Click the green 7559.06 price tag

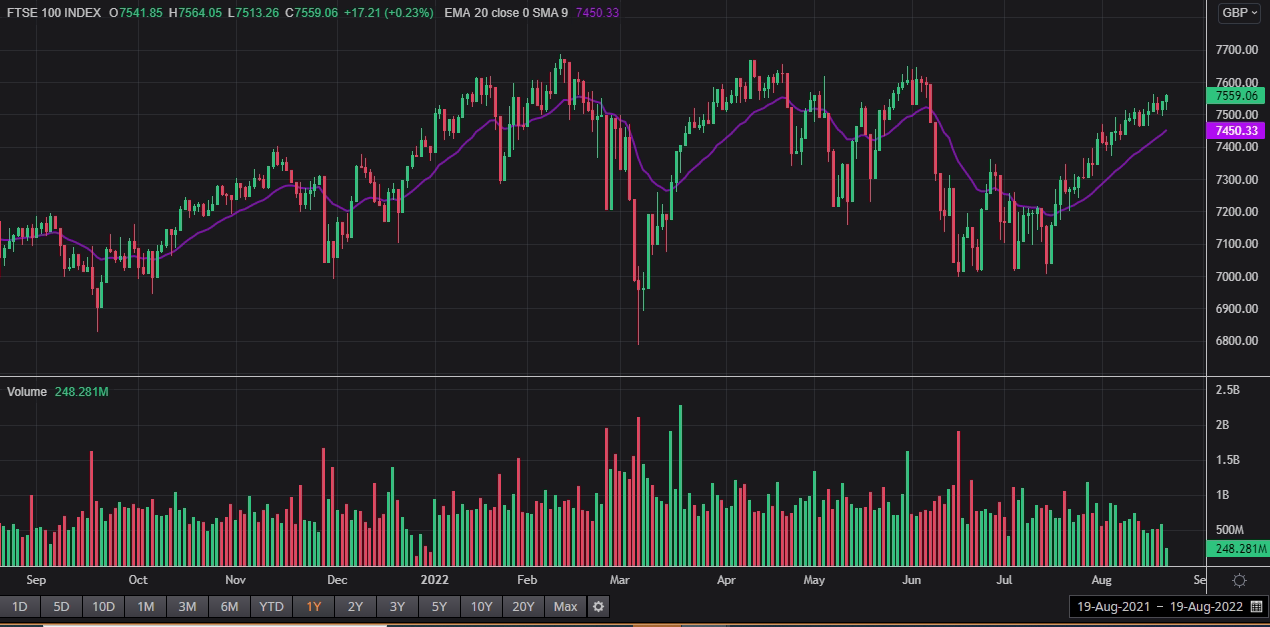[1237, 96]
